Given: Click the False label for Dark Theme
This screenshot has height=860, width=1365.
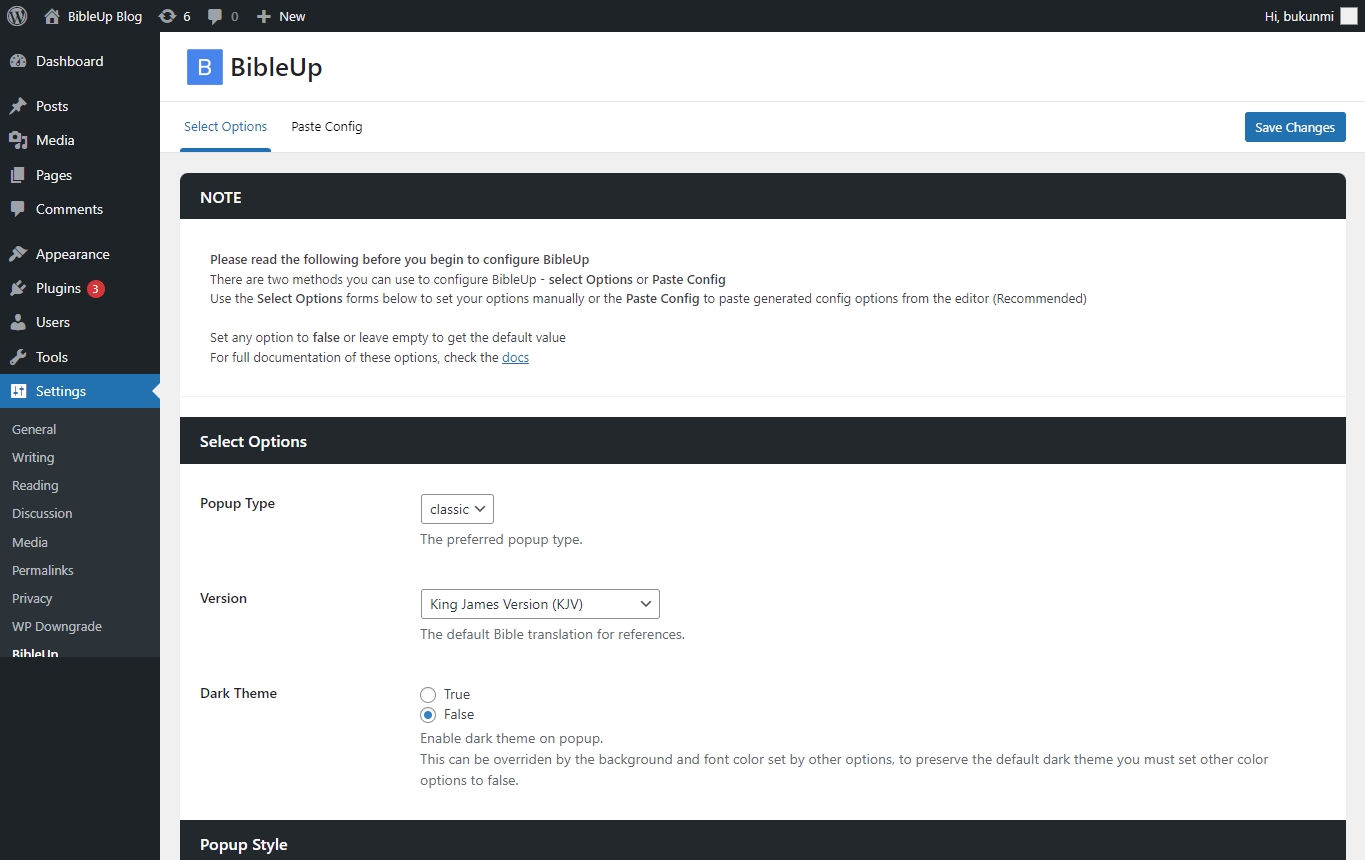Looking at the screenshot, I should [x=459, y=715].
